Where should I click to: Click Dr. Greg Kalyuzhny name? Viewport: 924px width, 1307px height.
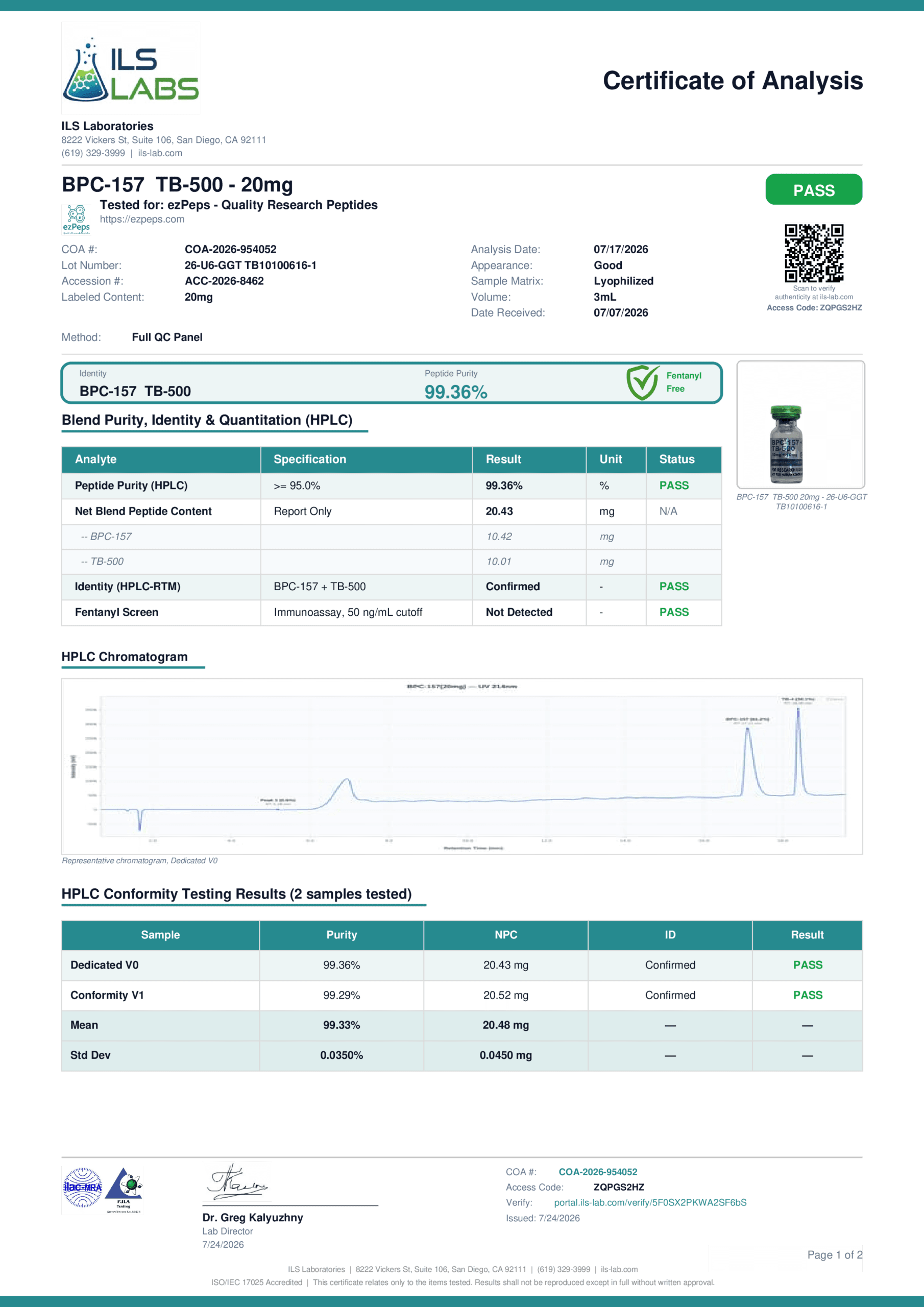[252, 1218]
